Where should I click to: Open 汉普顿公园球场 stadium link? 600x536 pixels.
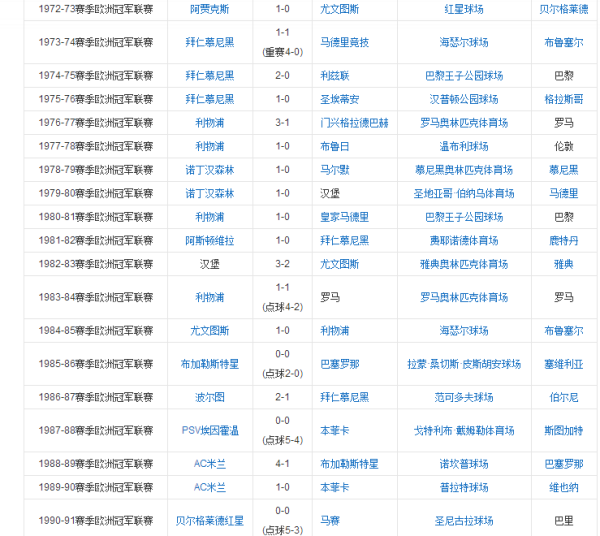pos(464,99)
